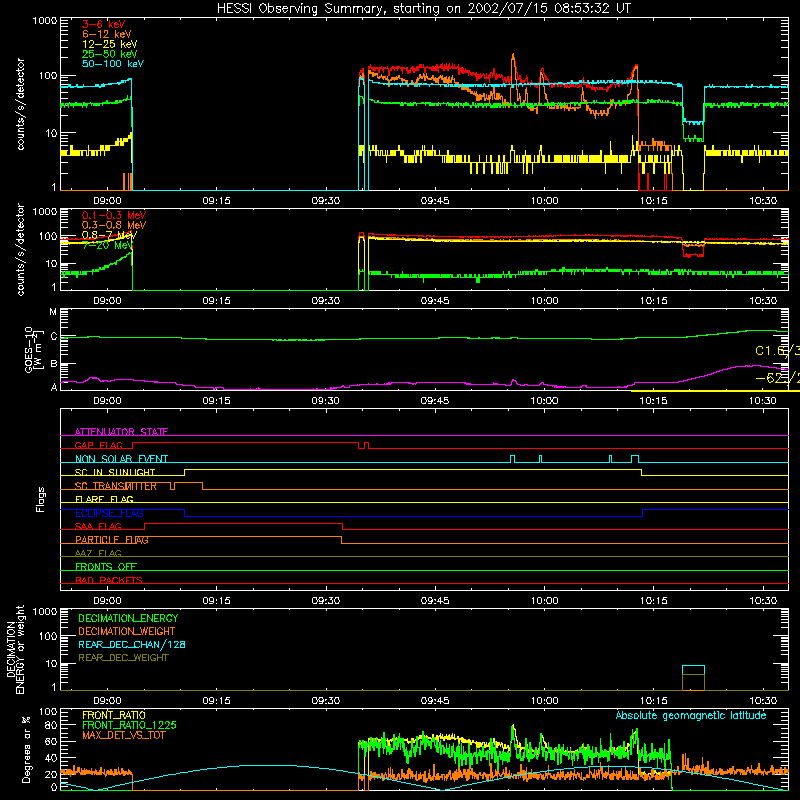
Task: Click the GOES-10 axis label
Action: pos(32,349)
